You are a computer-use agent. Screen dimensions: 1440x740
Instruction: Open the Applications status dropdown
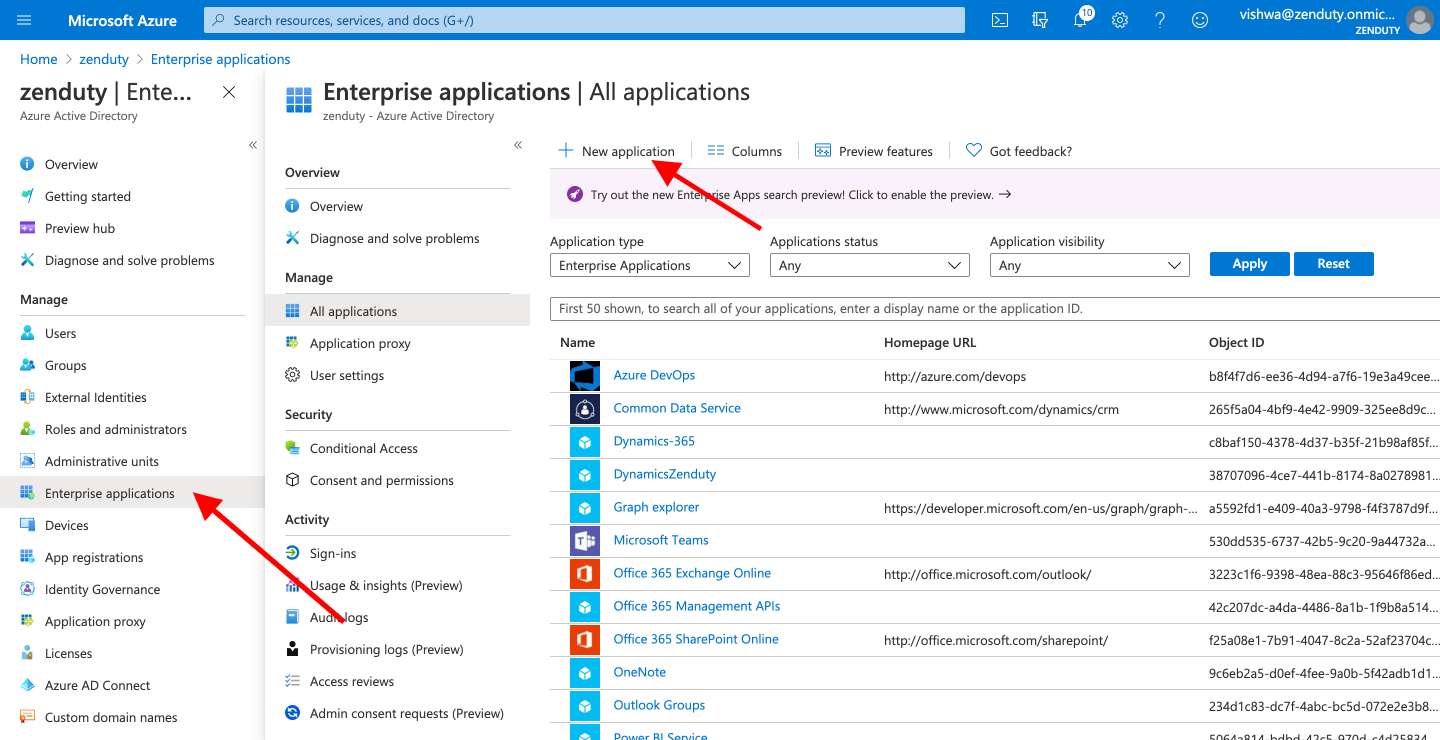pos(870,265)
